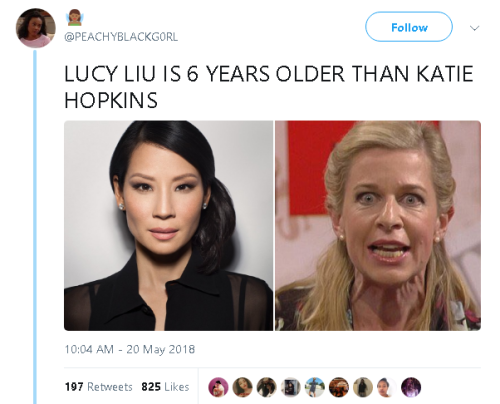The height and width of the screenshot is (404, 500).
Task: View the 197 Retweets list
Action: click(99, 387)
